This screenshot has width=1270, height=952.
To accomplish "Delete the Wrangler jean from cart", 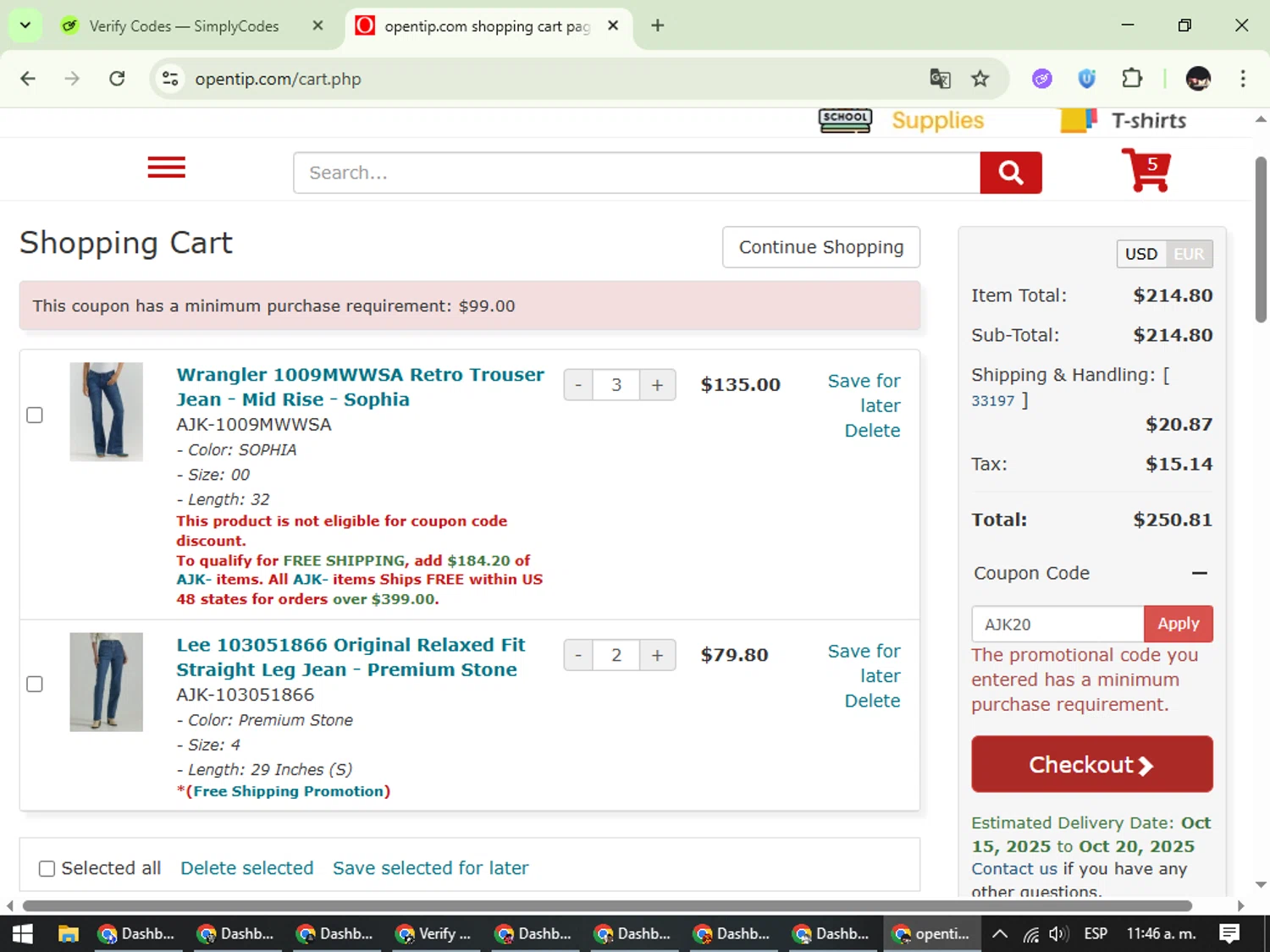I will pyautogui.click(x=872, y=431).
